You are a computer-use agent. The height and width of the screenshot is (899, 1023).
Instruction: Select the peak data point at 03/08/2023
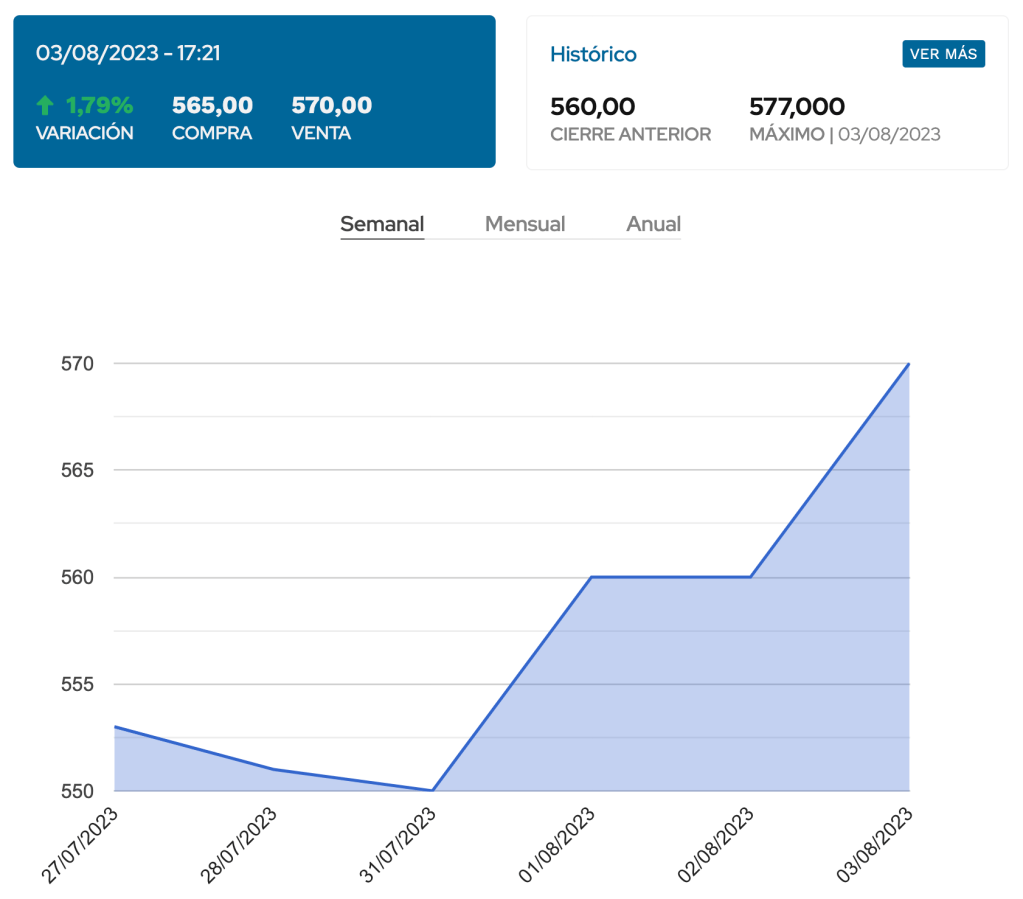[908, 364]
